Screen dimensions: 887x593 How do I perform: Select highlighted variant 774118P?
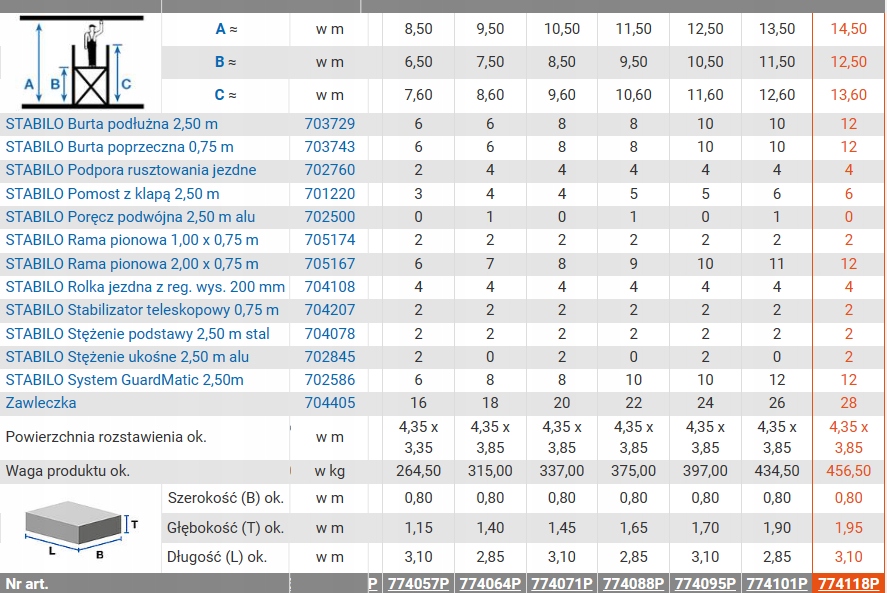point(849,584)
